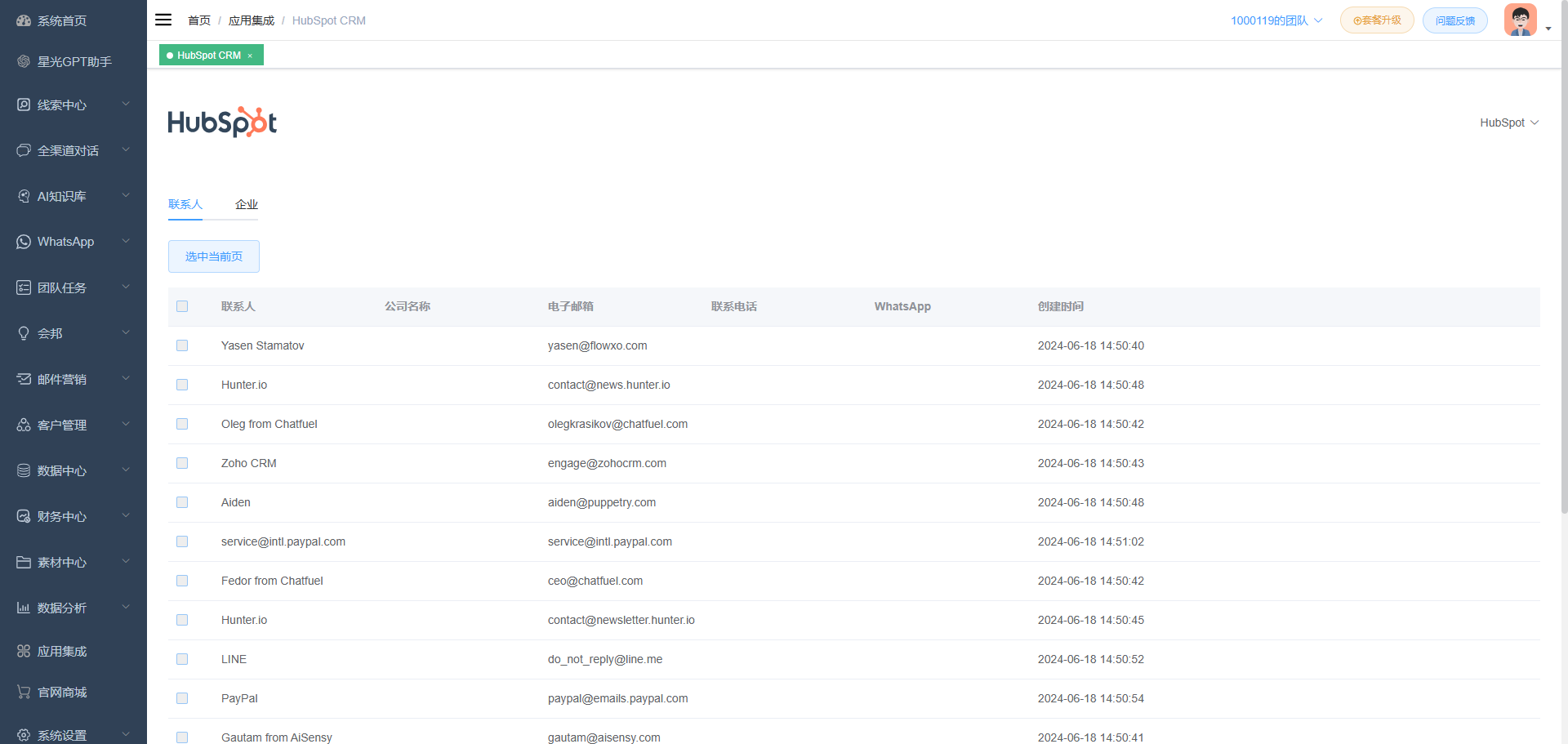
Task: Click the 邮件营销 mail icon
Action: pos(24,379)
